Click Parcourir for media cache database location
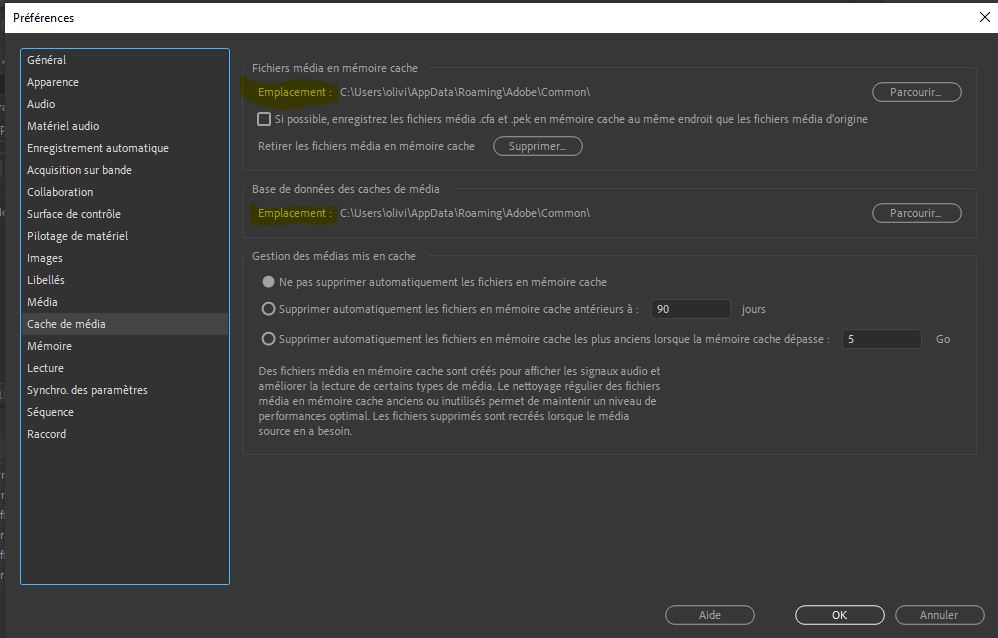 coord(916,213)
